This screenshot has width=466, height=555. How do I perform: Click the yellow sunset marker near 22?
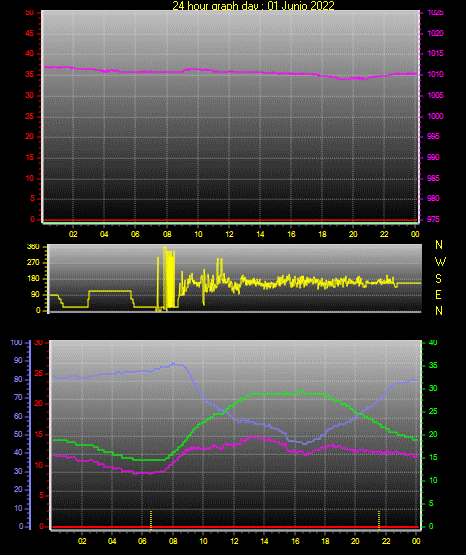pyautogui.click(x=379, y=520)
